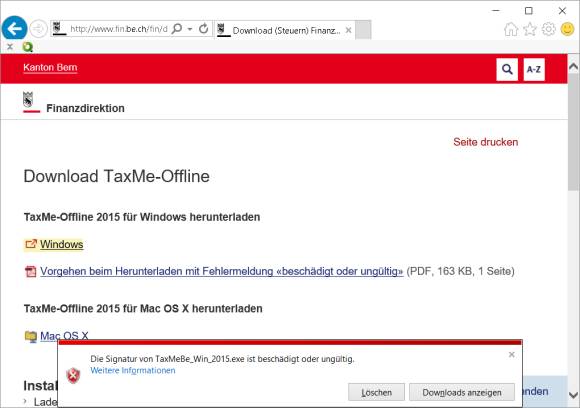Image resolution: width=580 pixels, height=408 pixels.
Task: Go back with the blue back arrow
Action: coord(14,28)
